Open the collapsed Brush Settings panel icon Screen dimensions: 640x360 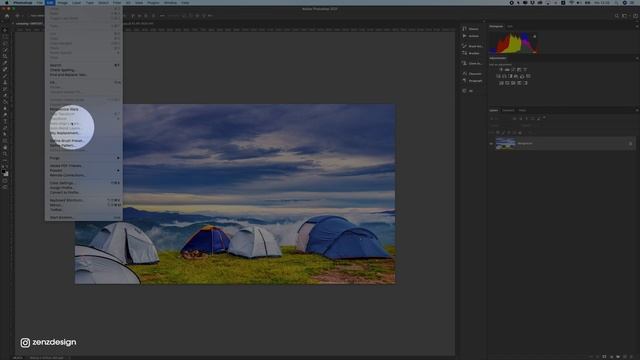(x=464, y=46)
